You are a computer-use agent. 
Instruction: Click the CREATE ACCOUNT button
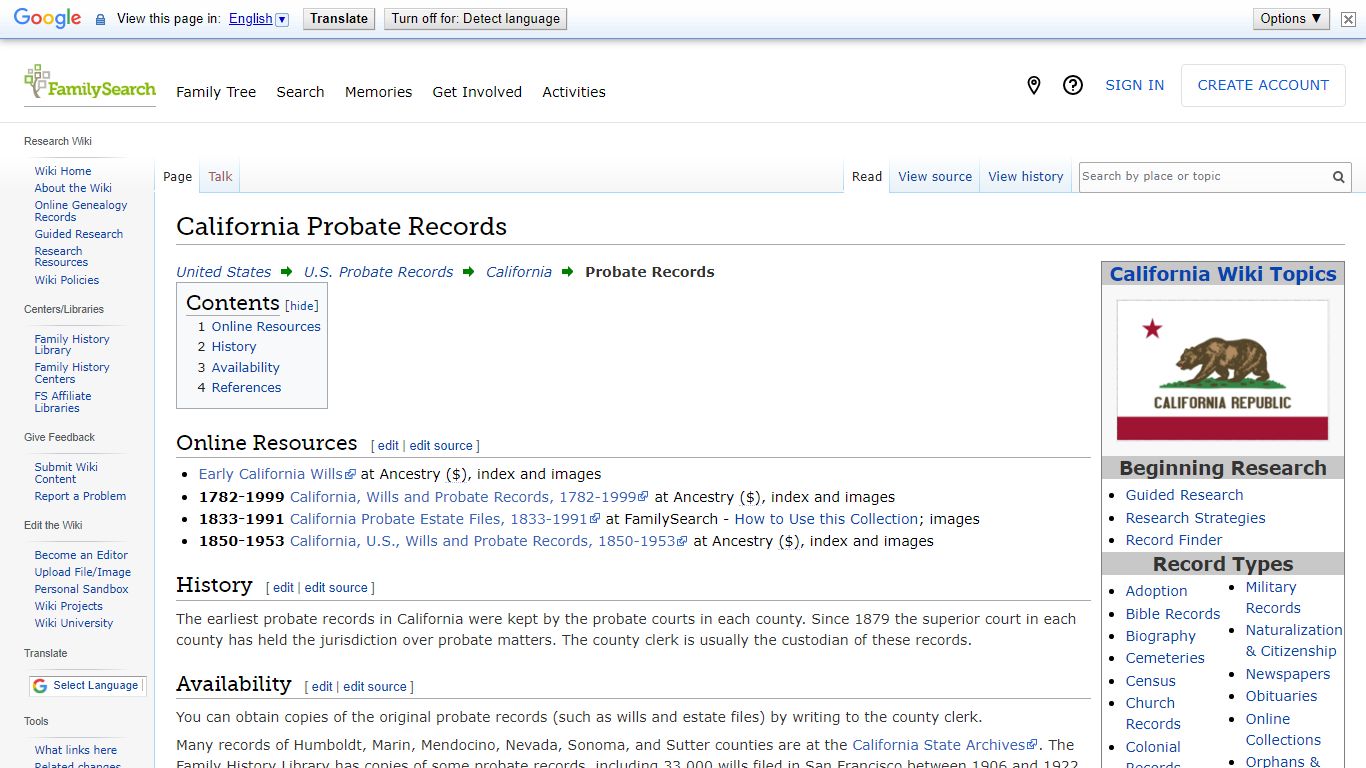click(1263, 86)
